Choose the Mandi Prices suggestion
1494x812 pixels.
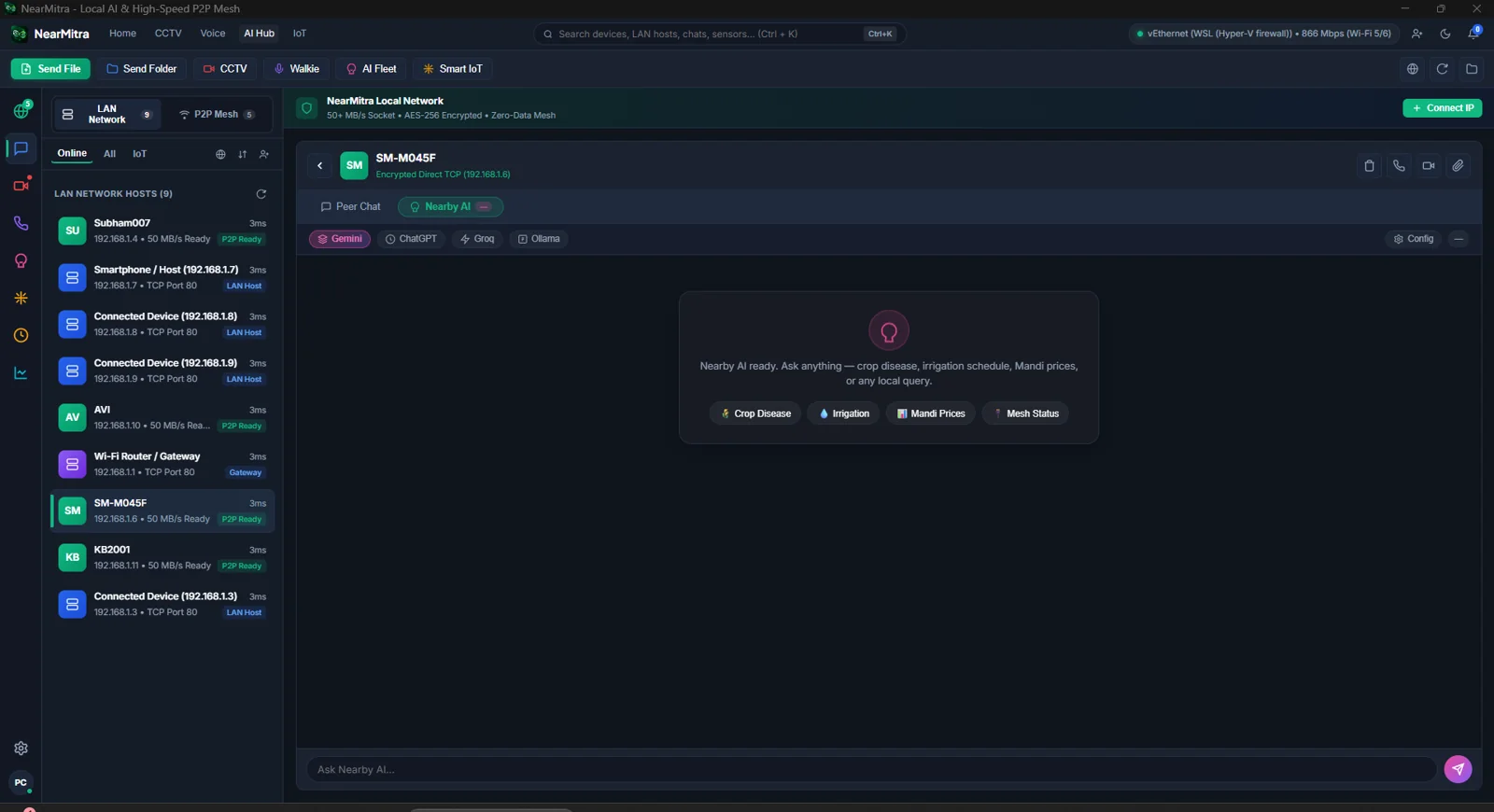click(x=931, y=413)
